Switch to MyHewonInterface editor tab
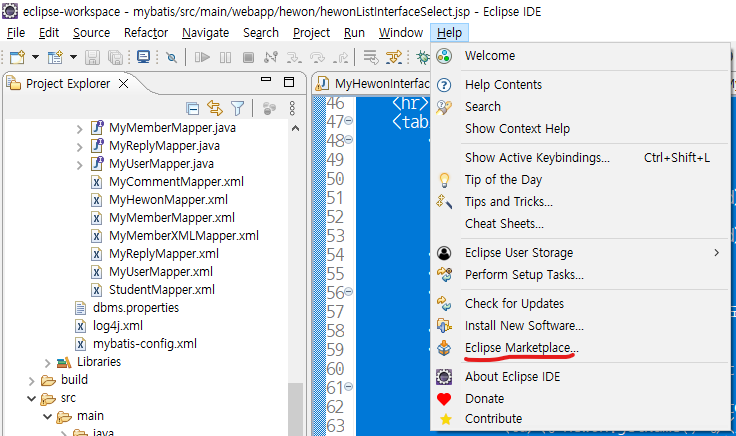This screenshot has width=736, height=436. click(372, 84)
